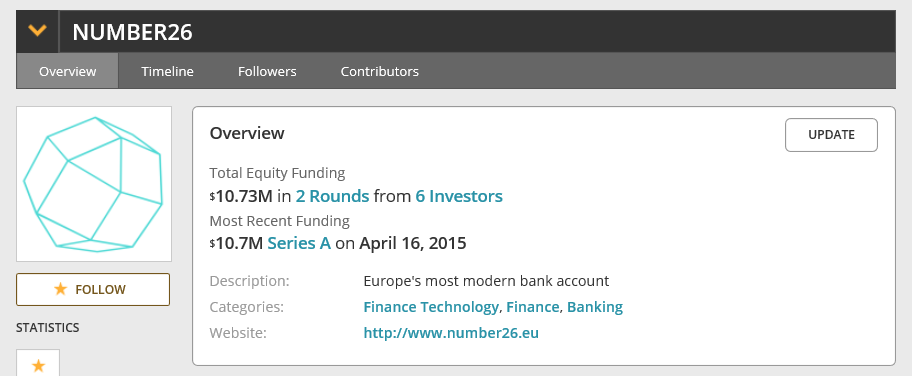912x376 pixels.
Task: Expand the orange chevron dropdown beside NUMBER26
Action: coord(37,31)
